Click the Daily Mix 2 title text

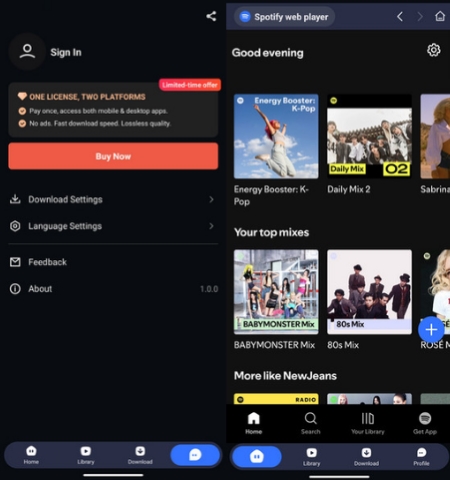(349, 189)
